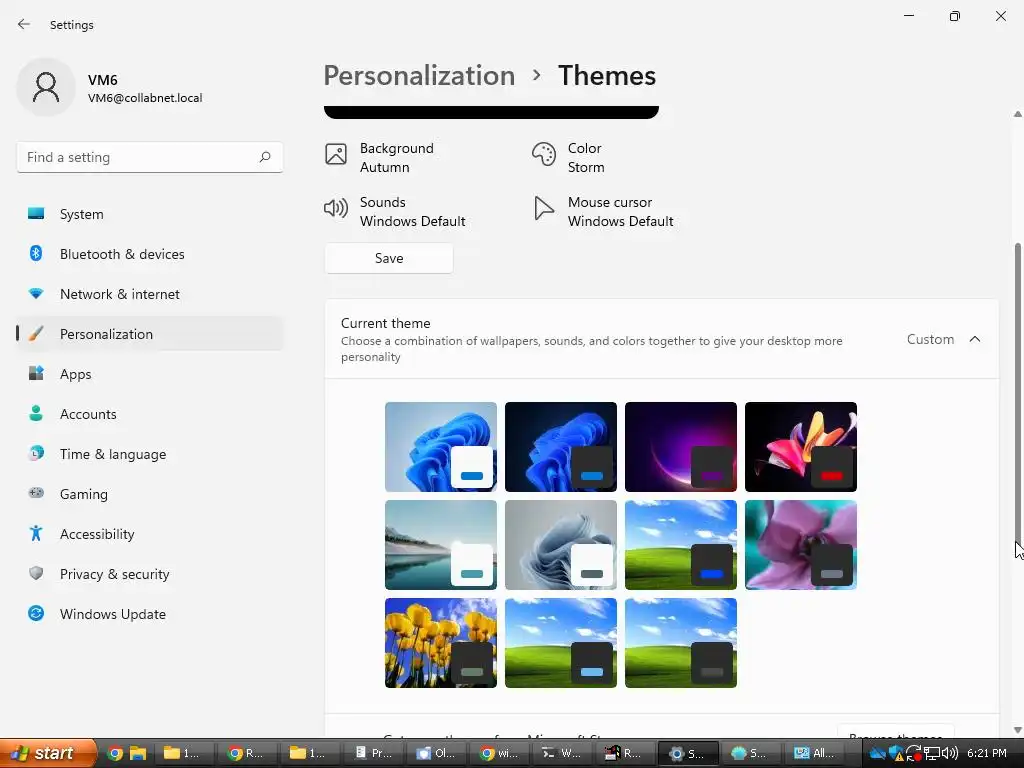Open Sounds Windows Default setting

[x=395, y=212]
